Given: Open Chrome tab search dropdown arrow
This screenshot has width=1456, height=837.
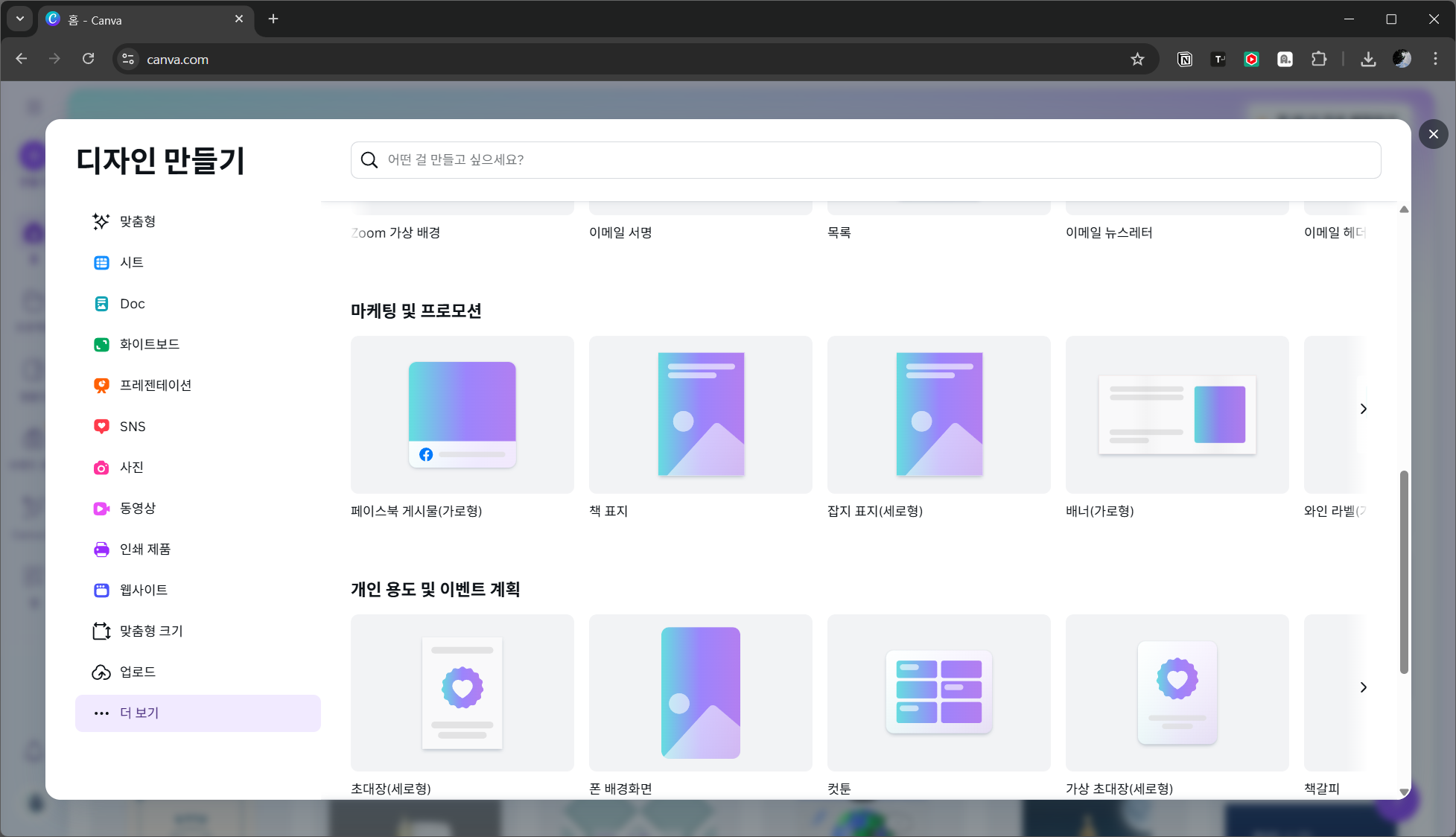Looking at the screenshot, I should [x=20, y=19].
